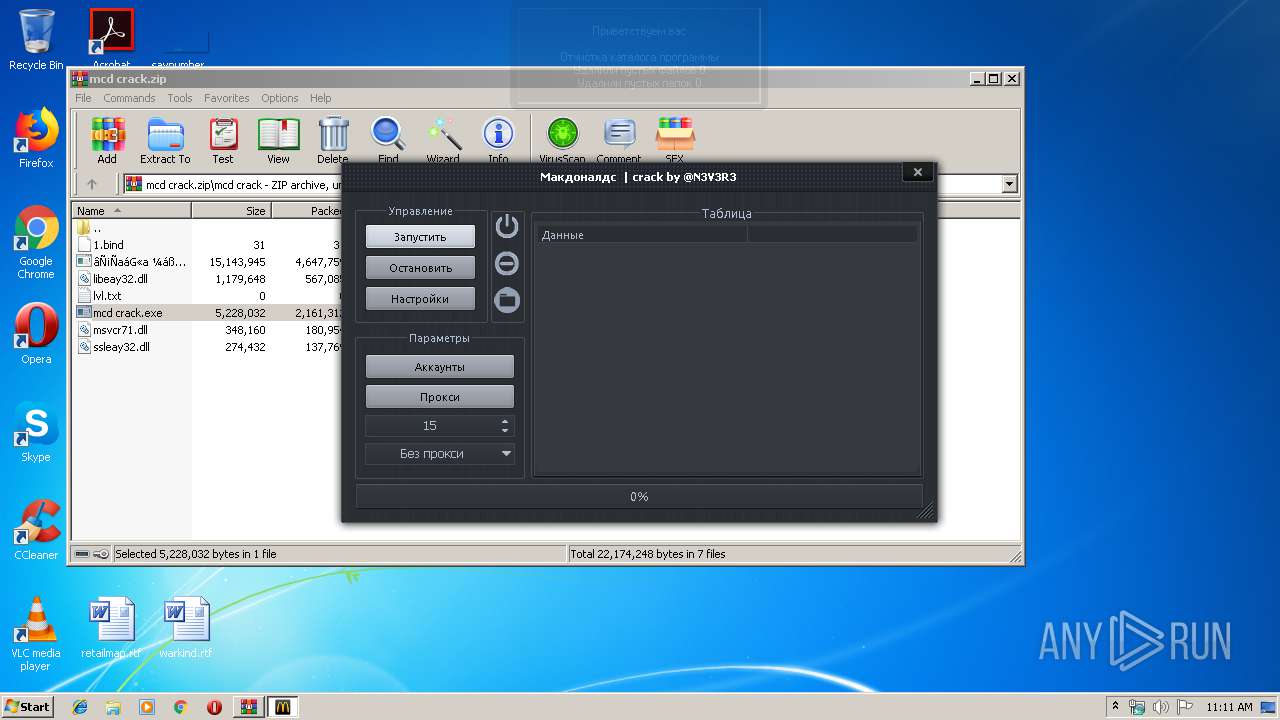
Task: Click the View file icon in WinRAR
Action: coord(278,140)
